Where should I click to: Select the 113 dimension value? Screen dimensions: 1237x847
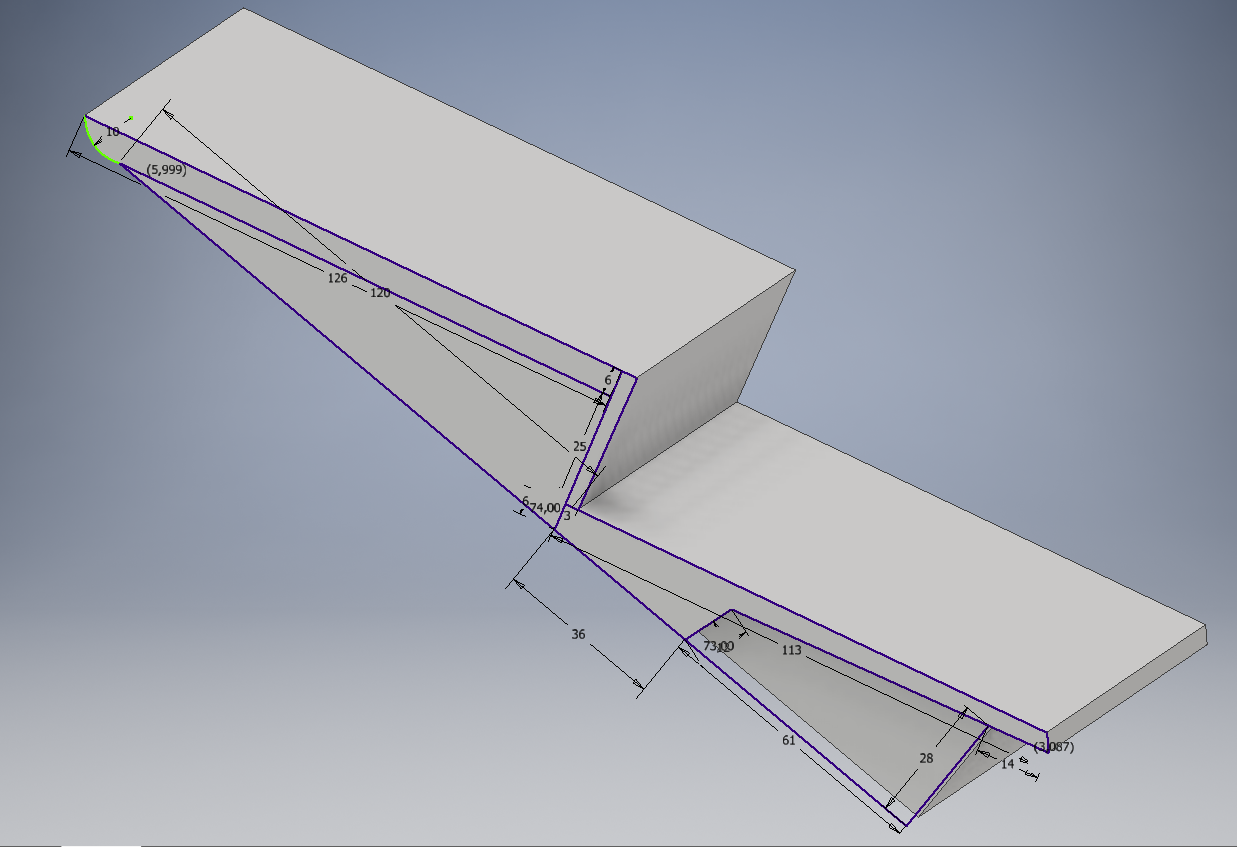click(791, 650)
